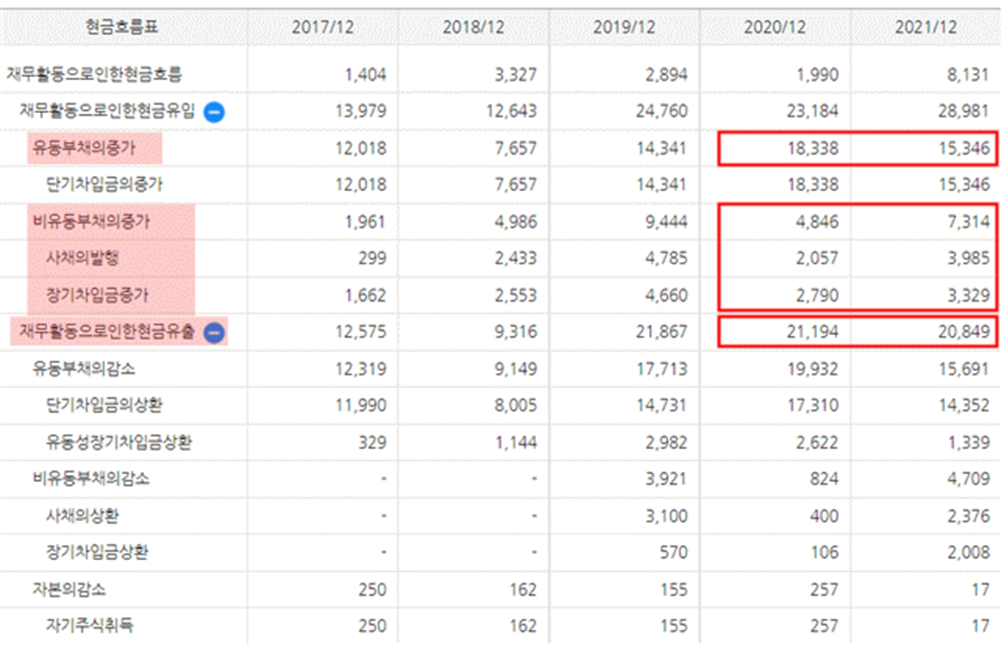The height and width of the screenshot is (652, 1004).
Task: Click the value 824 in 비유동부채의감소 row
Action: pos(824,480)
